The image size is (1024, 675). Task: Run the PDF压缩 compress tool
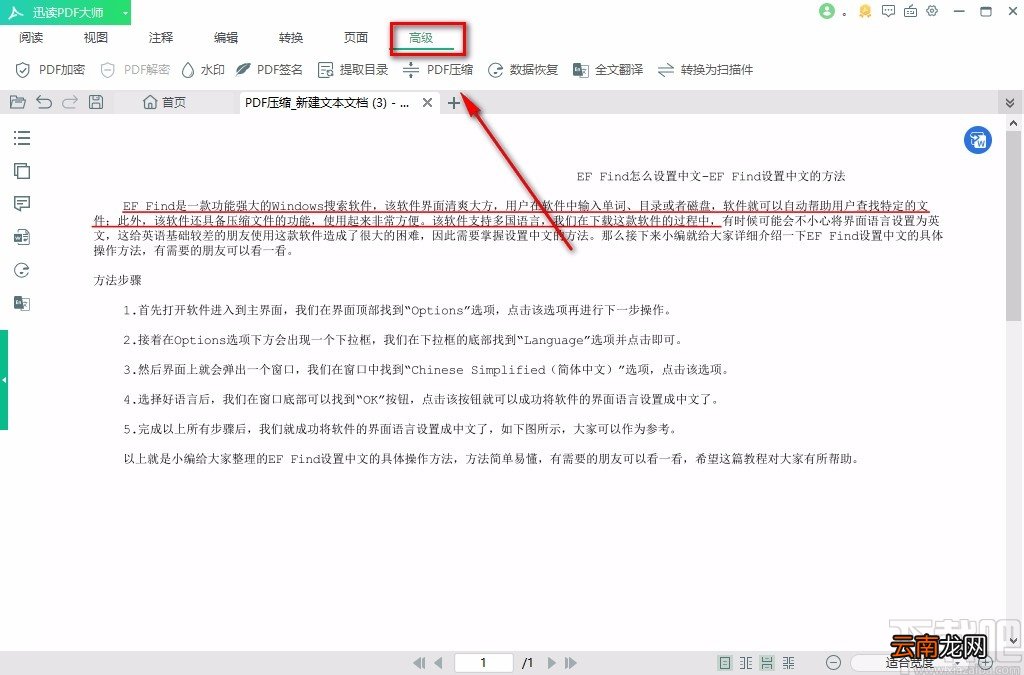coord(438,69)
